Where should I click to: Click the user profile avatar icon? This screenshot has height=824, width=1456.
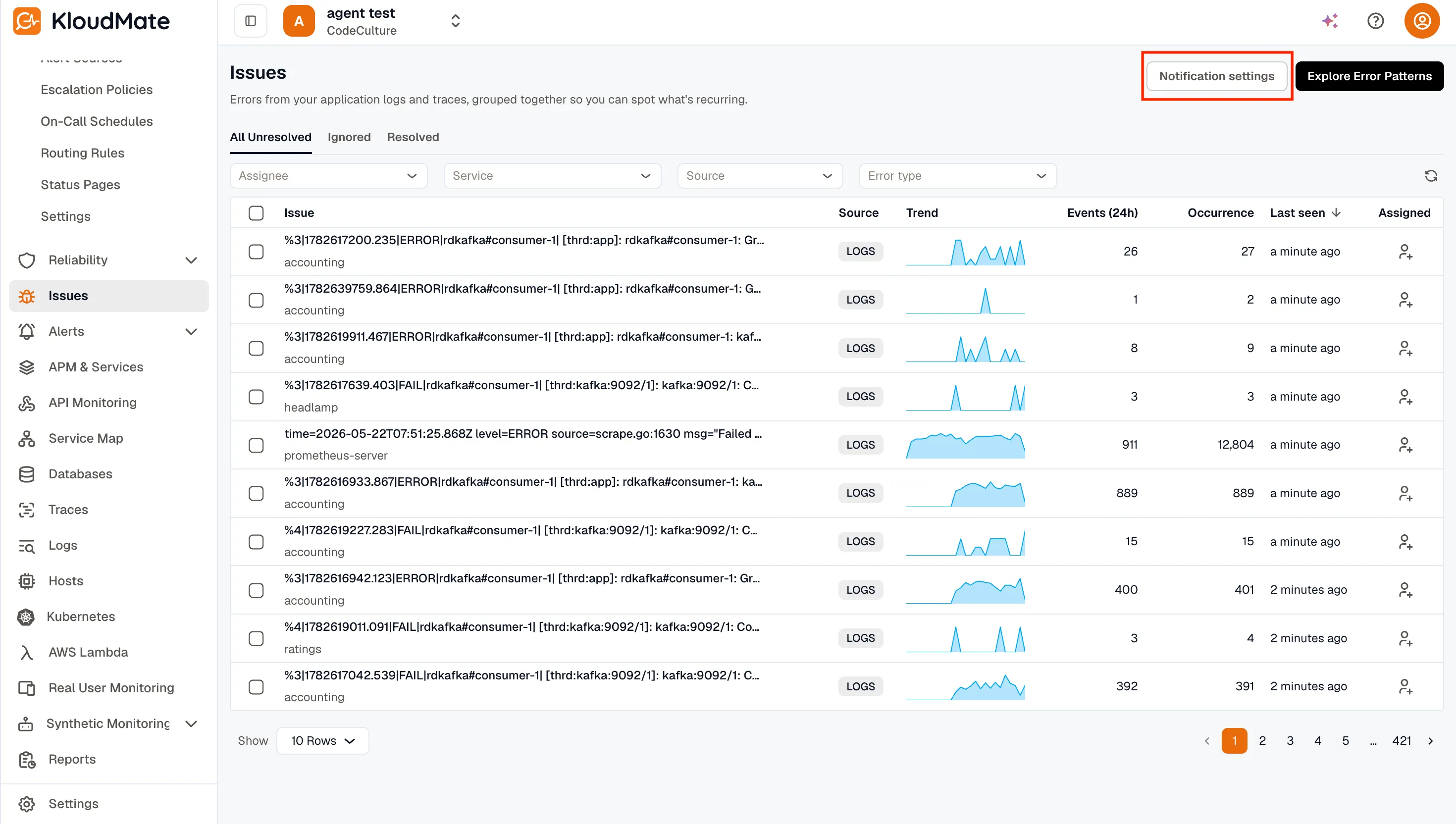pos(1421,21)
